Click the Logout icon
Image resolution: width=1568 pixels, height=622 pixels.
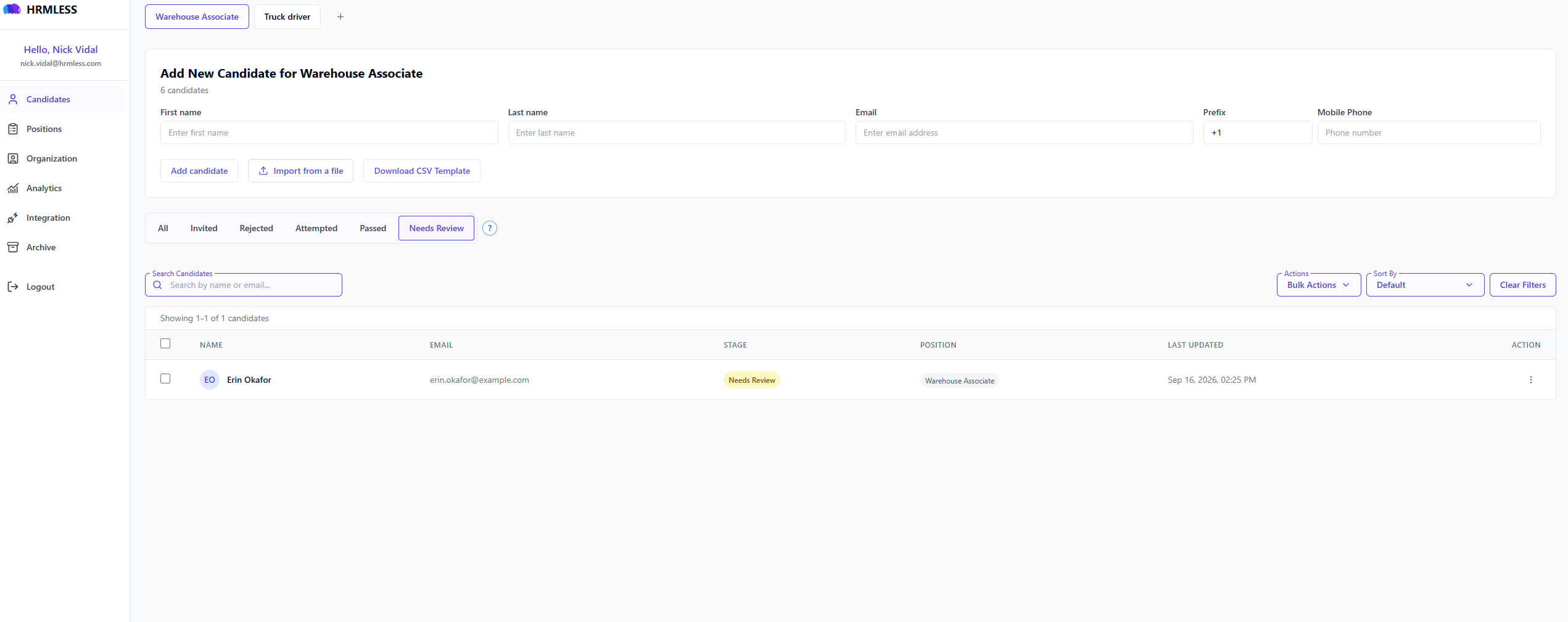click(x=13, y=287)
